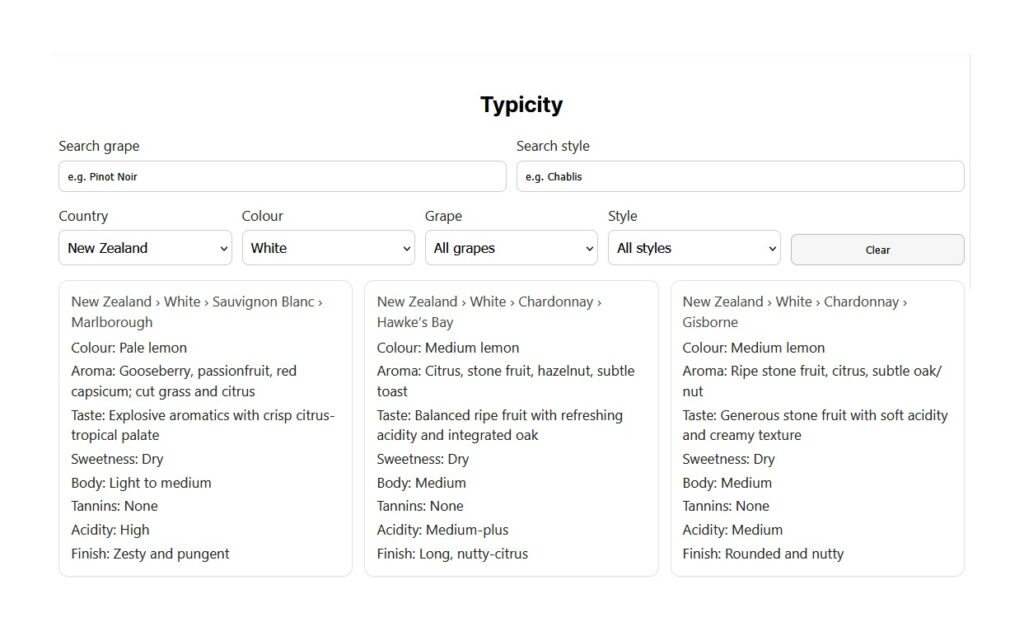The image size is (1024, 636).
Task: Click the Search grape input field
Action: (282, 177)
